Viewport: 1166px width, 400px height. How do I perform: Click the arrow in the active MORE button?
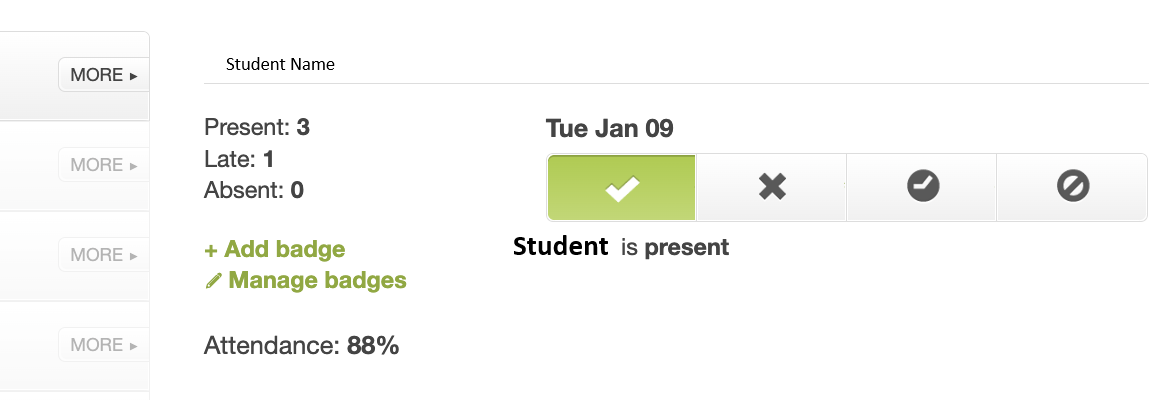134,76
